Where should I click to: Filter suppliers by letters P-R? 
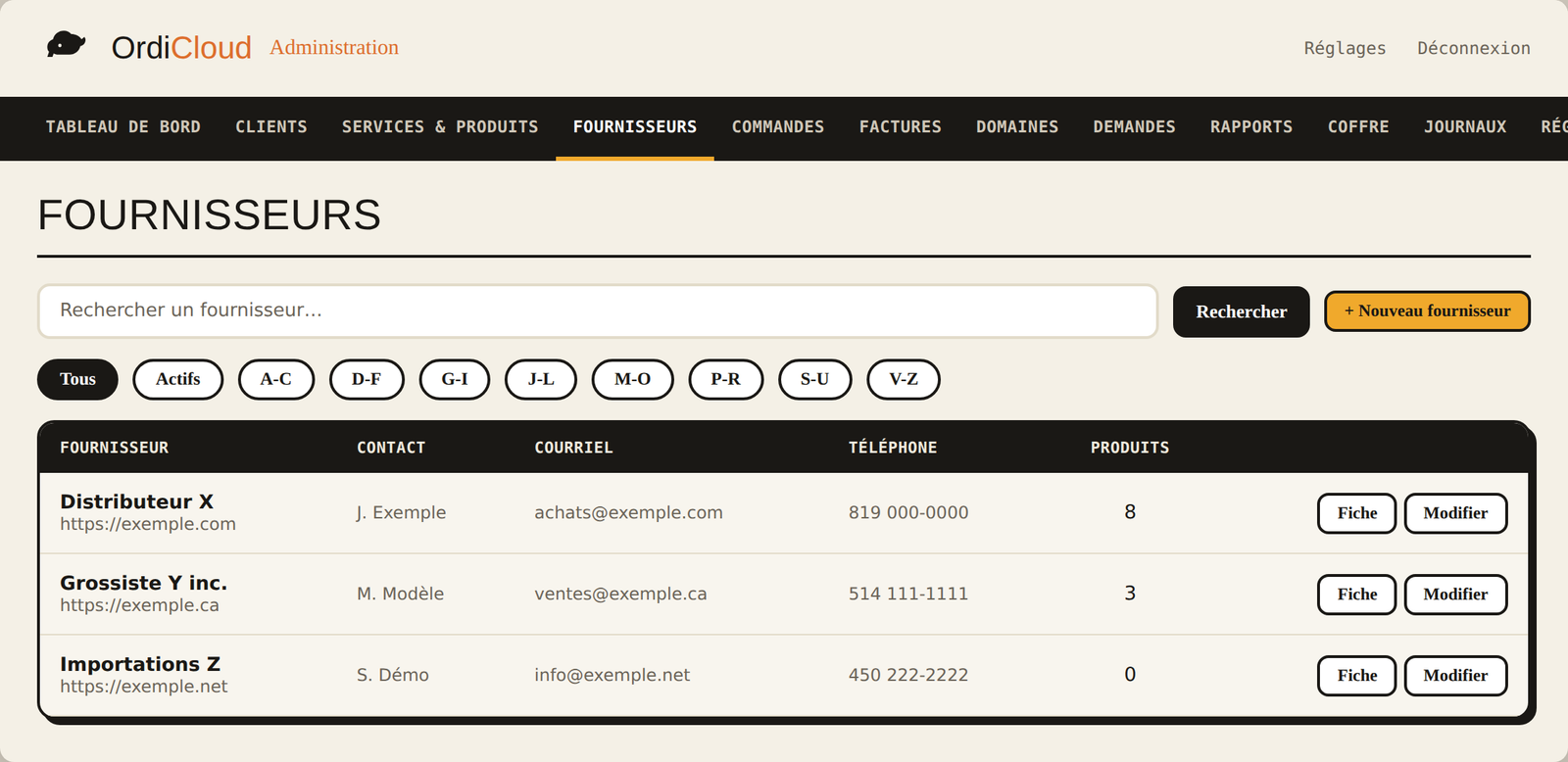tap(726, 379)
